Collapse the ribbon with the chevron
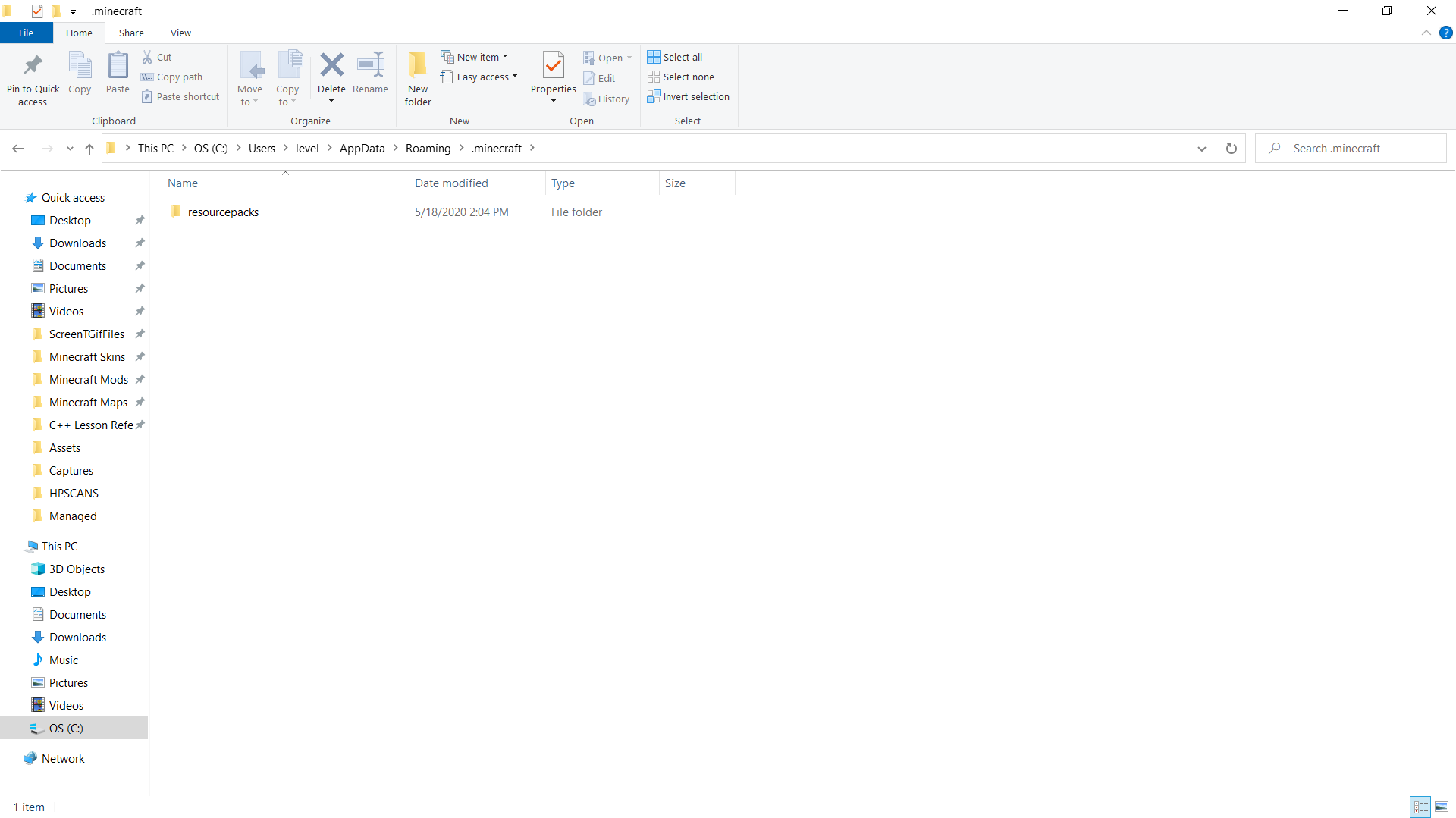Screen dimensions: 1456x818 pyautogui.click(x=1426, y=33)
